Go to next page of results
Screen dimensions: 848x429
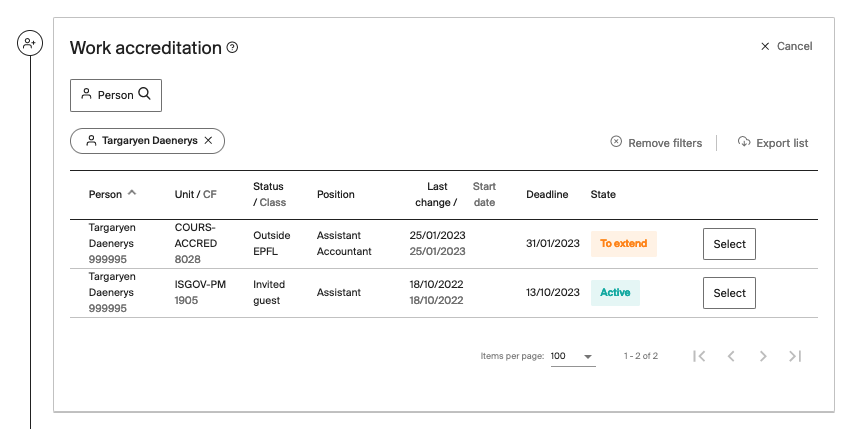(763, 356)
